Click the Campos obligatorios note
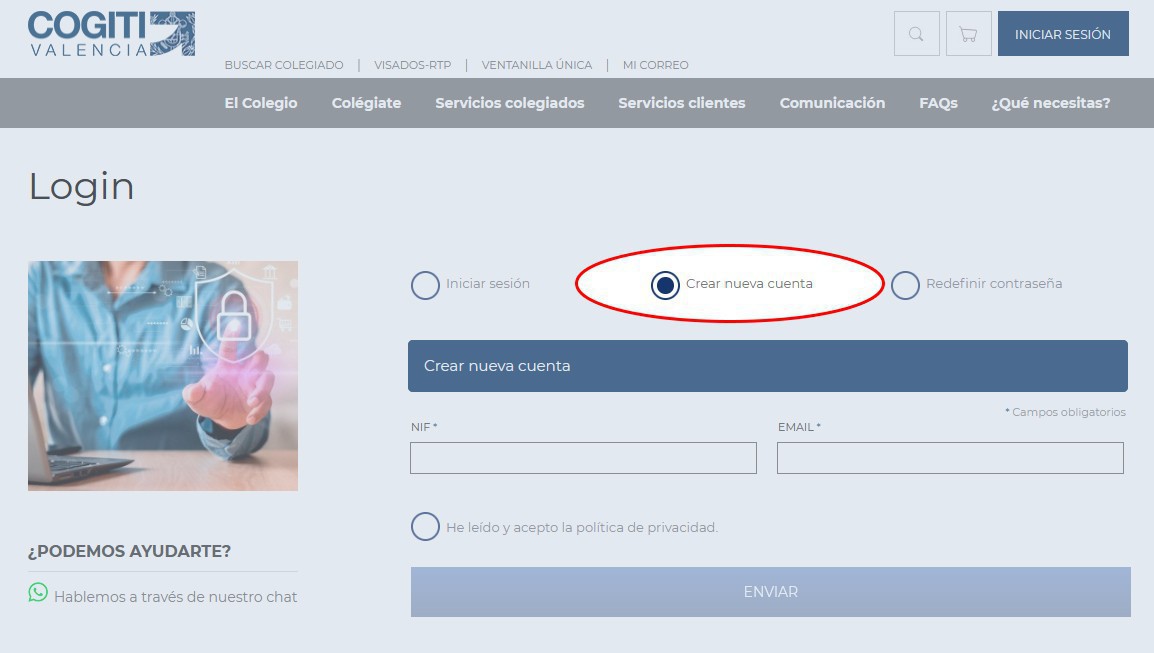Image resolution: width=1154 pixels, height=653 pixels. (x=1065, y=412)
